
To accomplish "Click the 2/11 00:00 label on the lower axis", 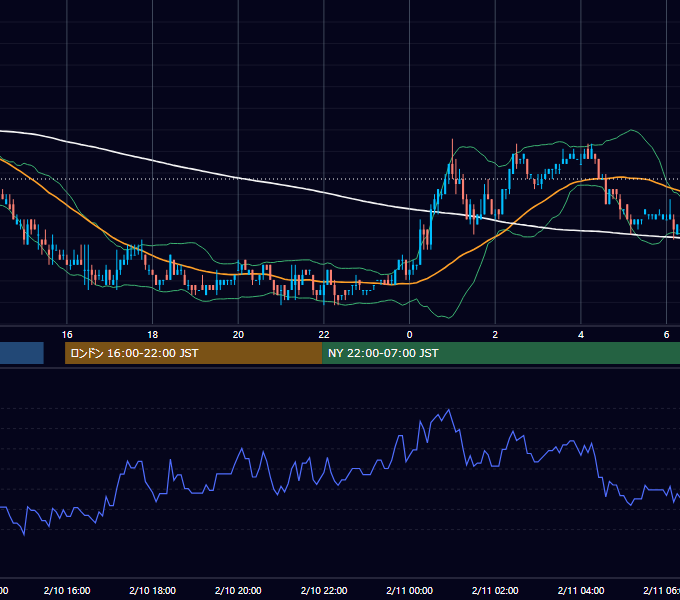I will 409,590.
